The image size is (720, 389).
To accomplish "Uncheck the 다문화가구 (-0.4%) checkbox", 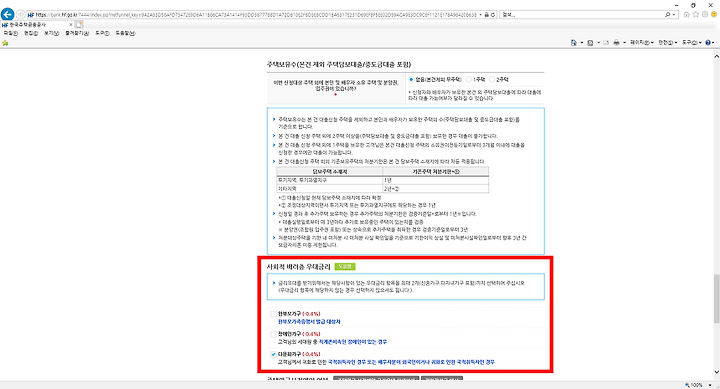I will pos(273,354).
